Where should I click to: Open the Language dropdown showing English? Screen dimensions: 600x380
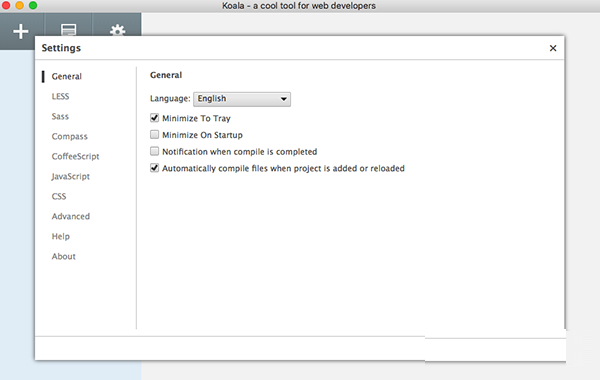pyautogui.click(x=242, y=99)
